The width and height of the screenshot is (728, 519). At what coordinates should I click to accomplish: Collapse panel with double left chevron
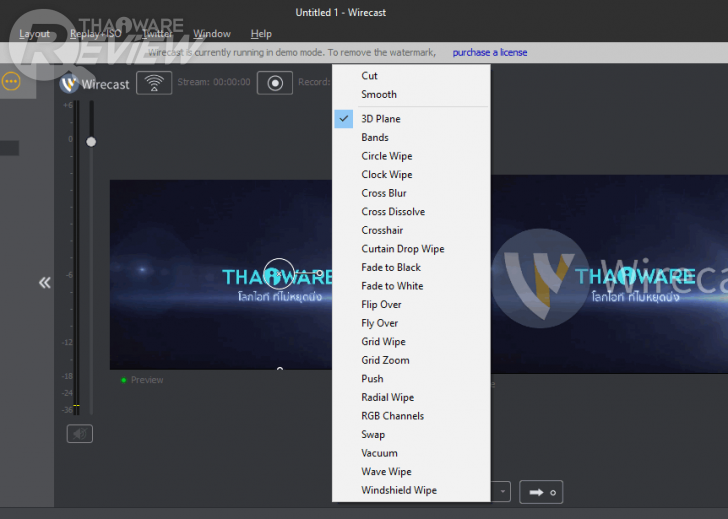(x=45, y=283)
